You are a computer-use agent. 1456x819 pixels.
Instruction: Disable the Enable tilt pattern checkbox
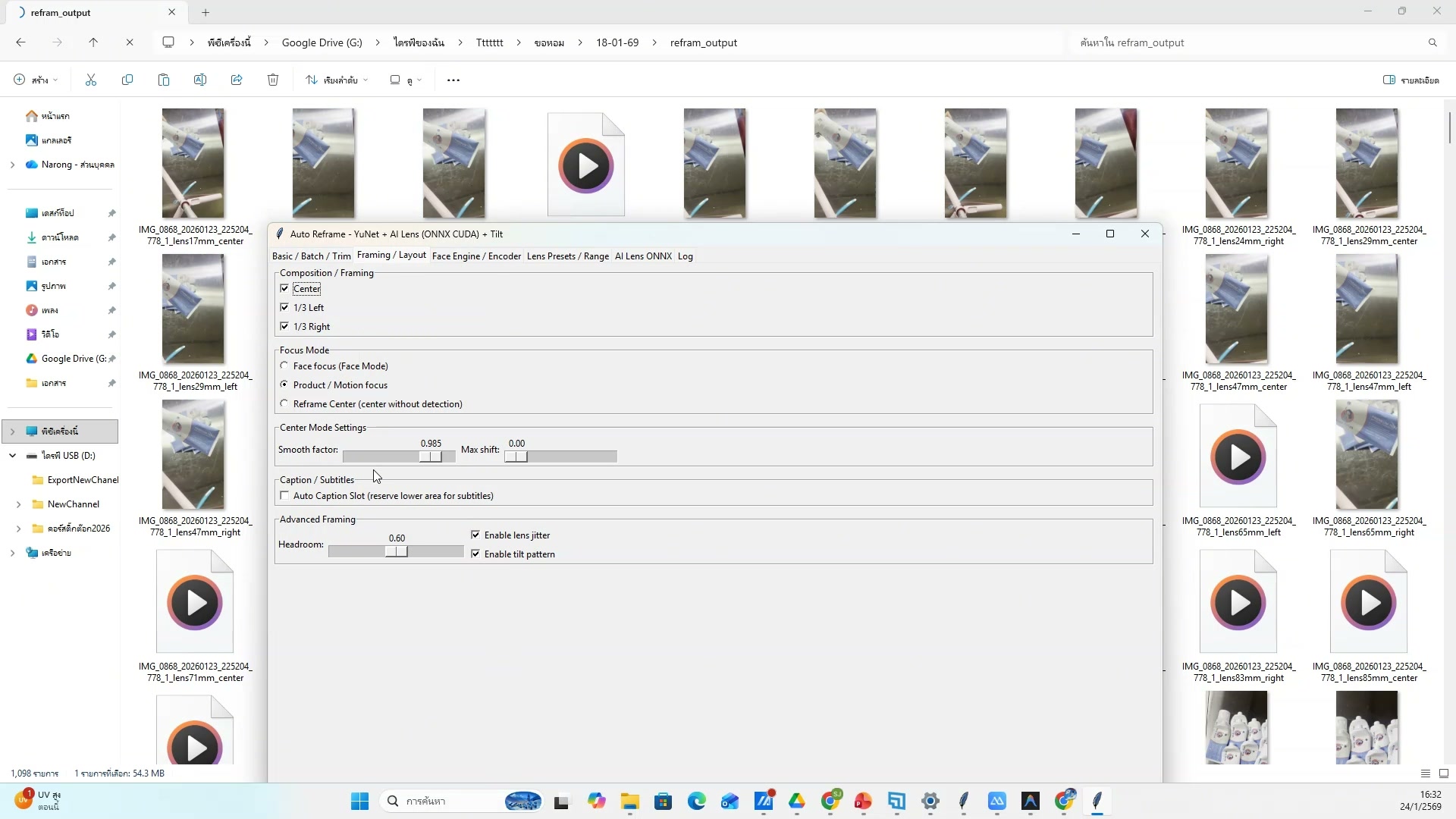tap(475, 554)
